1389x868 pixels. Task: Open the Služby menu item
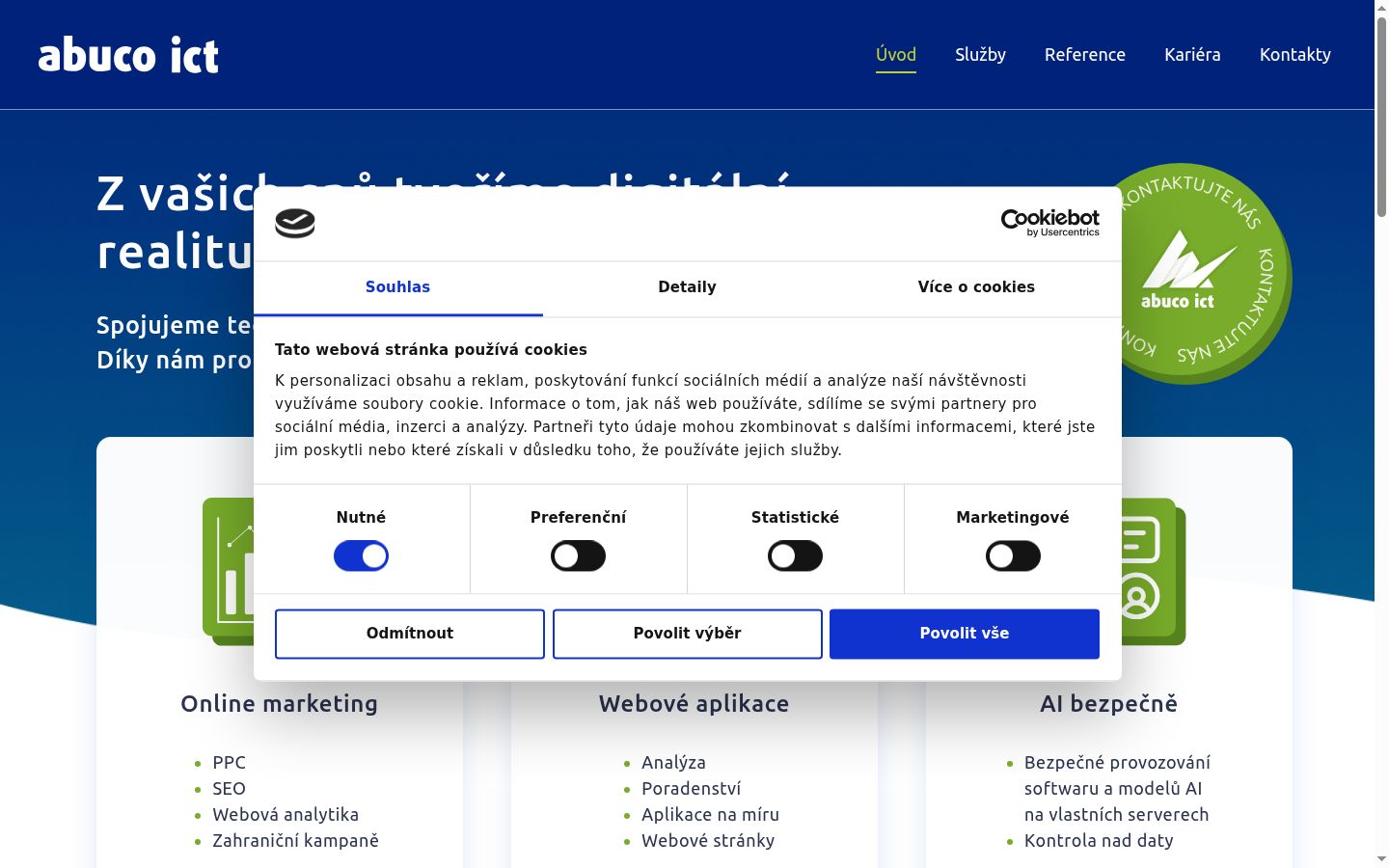(980, 55)
